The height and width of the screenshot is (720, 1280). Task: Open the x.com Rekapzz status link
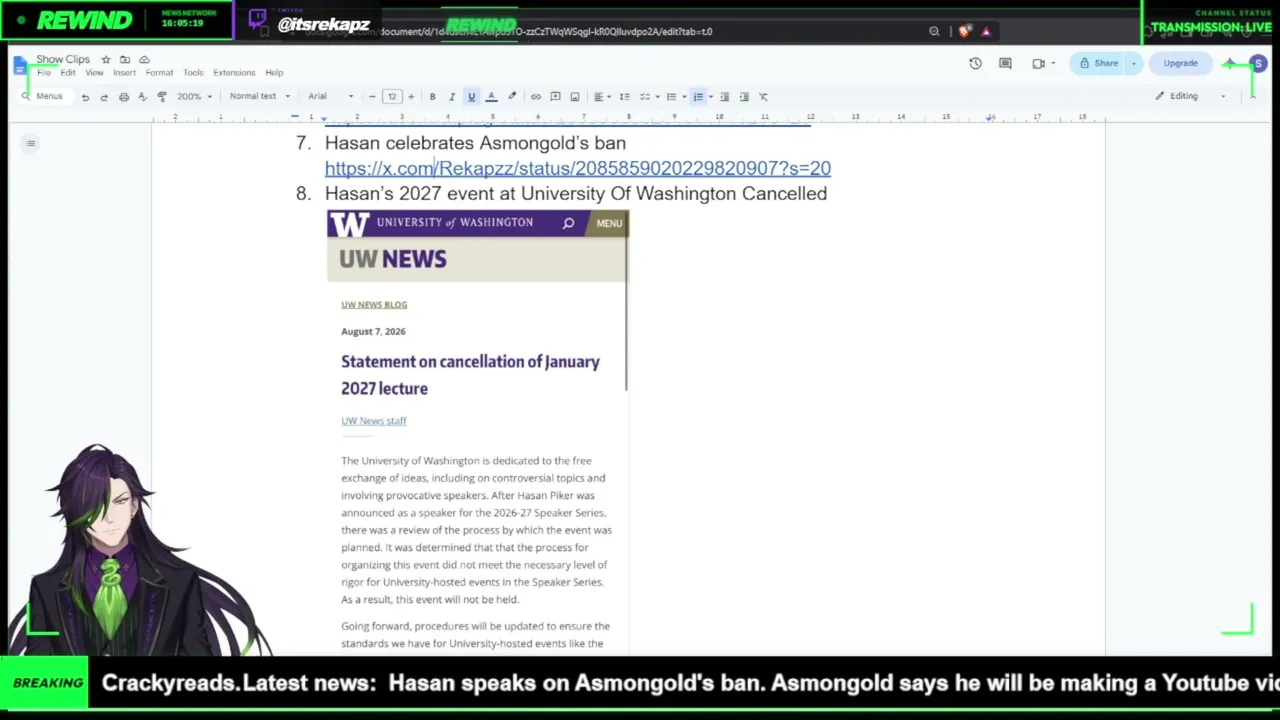tap(578, 169)
